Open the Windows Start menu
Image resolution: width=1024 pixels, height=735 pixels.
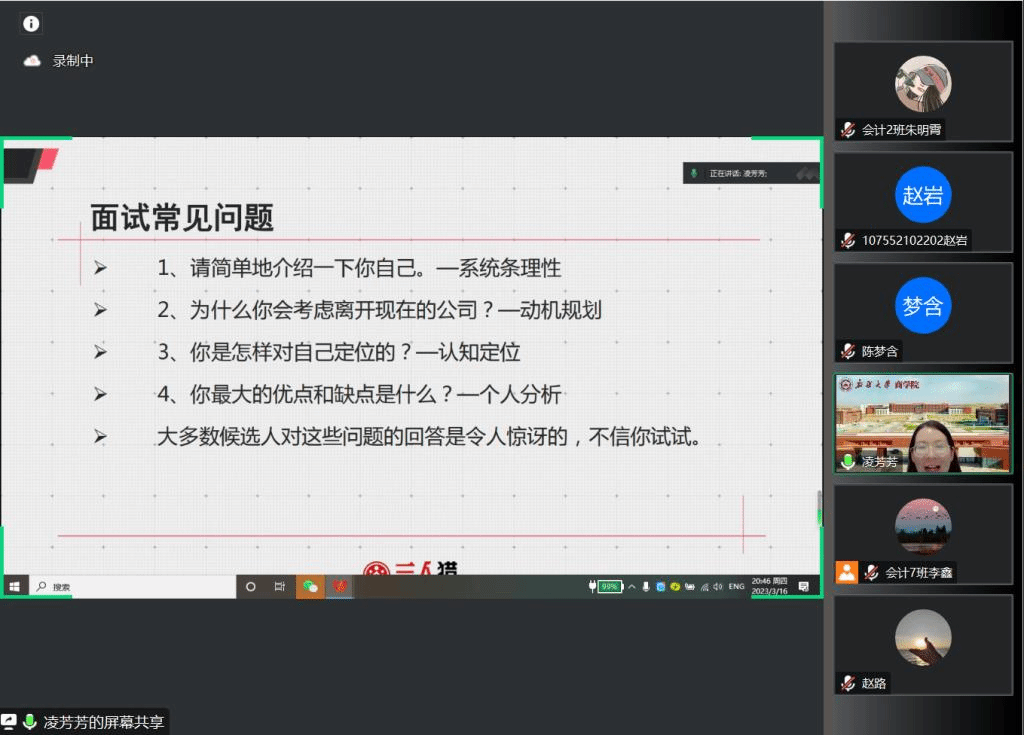tap(15, 587)
